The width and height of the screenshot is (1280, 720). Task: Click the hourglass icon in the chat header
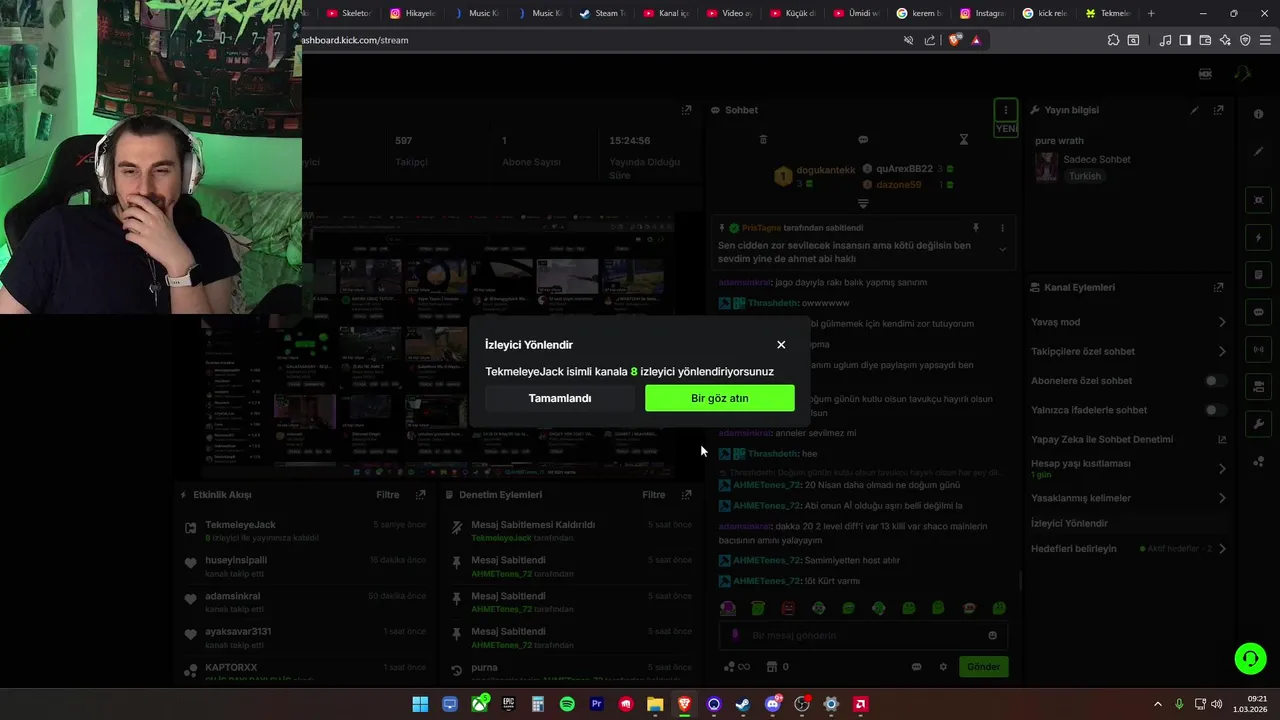[x=964, y=140]
